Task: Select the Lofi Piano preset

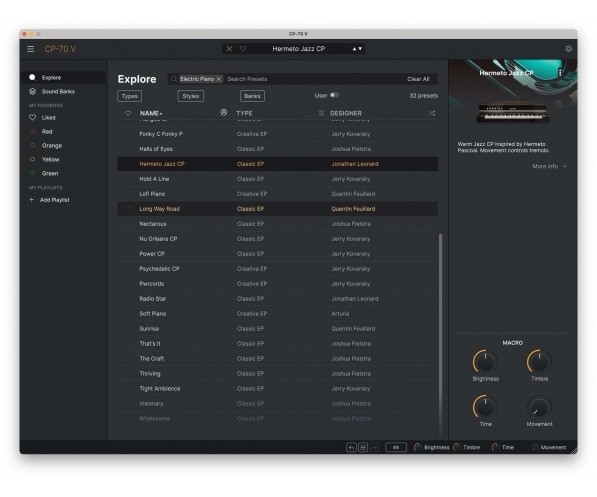Action: click(278, 194)
